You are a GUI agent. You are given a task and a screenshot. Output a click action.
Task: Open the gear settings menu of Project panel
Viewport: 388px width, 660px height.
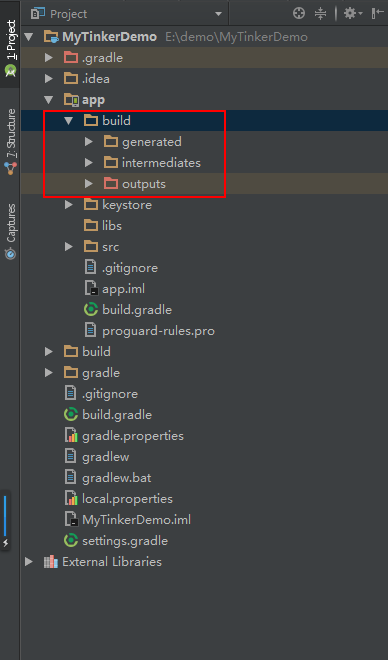[x=353, y=13]
